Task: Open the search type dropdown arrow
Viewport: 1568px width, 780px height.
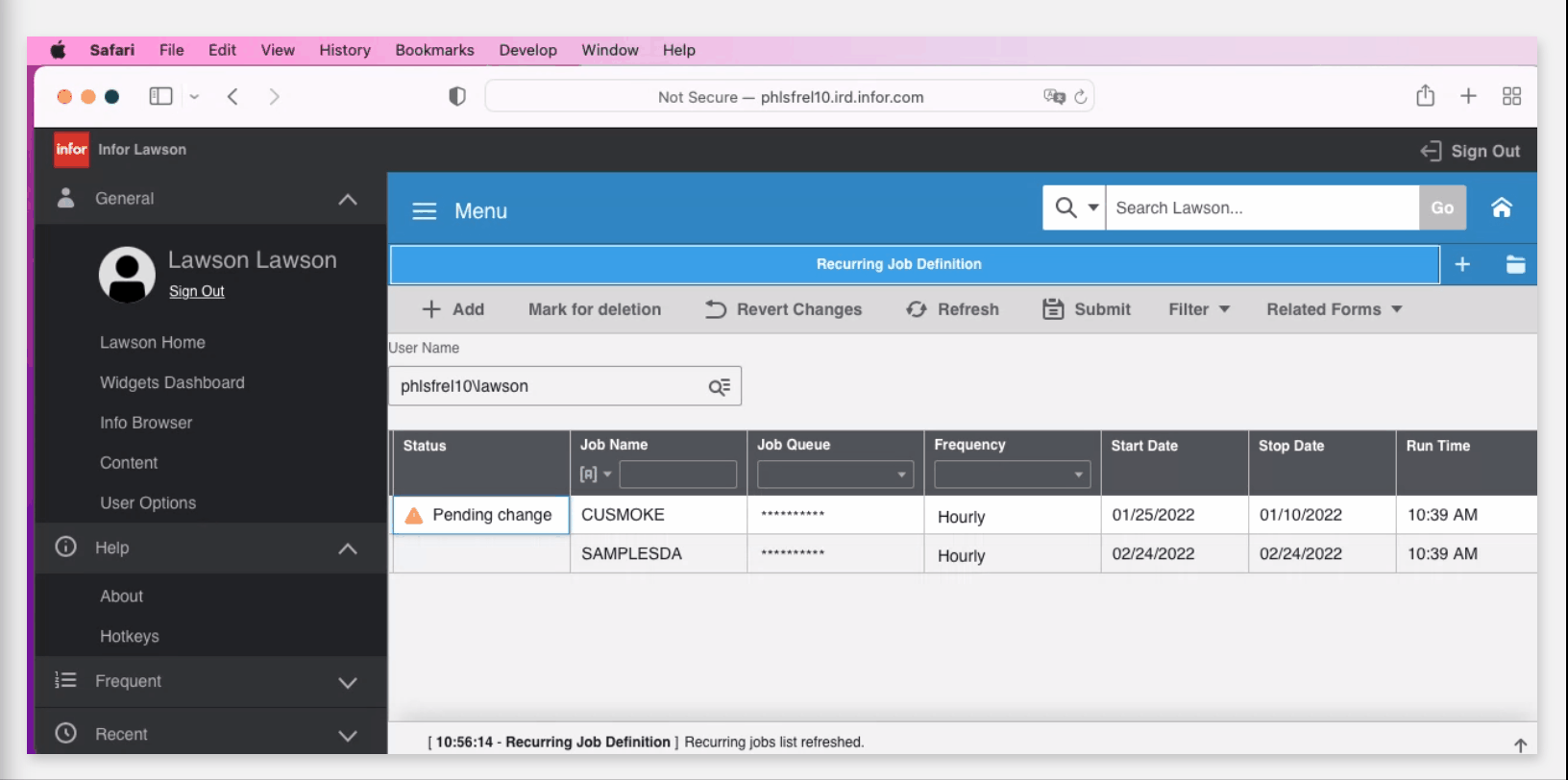Action: point(1093,207)
